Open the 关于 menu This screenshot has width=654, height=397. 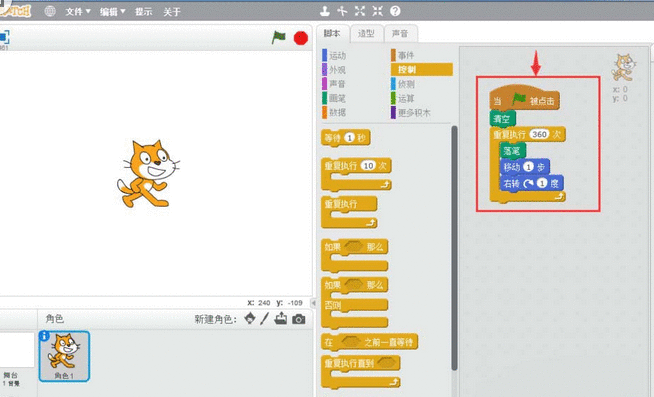(171, 12)
